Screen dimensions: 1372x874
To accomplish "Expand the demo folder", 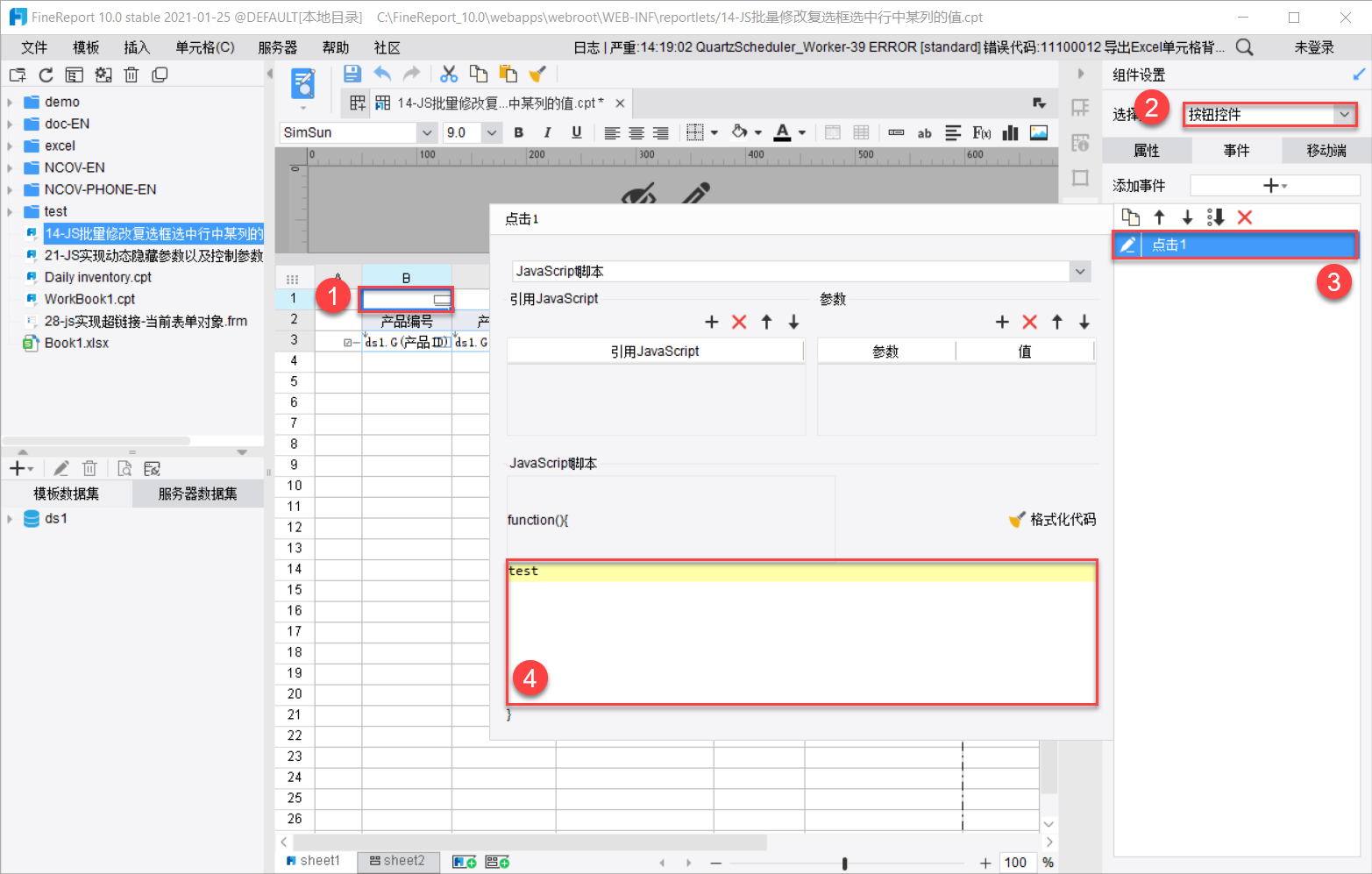I will tap(10, 102).
